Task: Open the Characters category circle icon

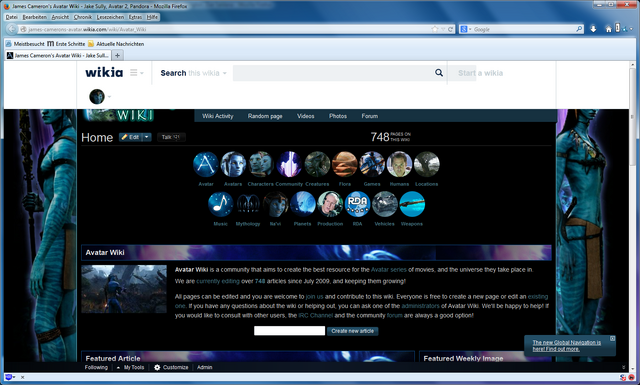Action: [261, 165]
